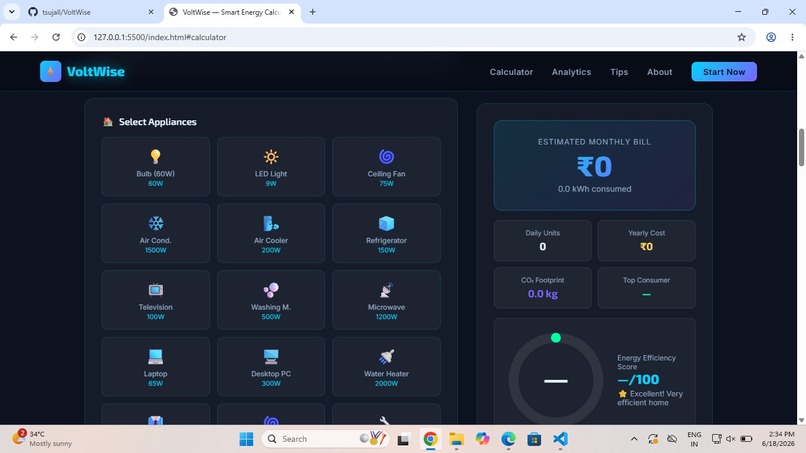The image size is (806, 453).
Task: Open the clock showing 2:34 PM
Action: [x=778, y=439]
